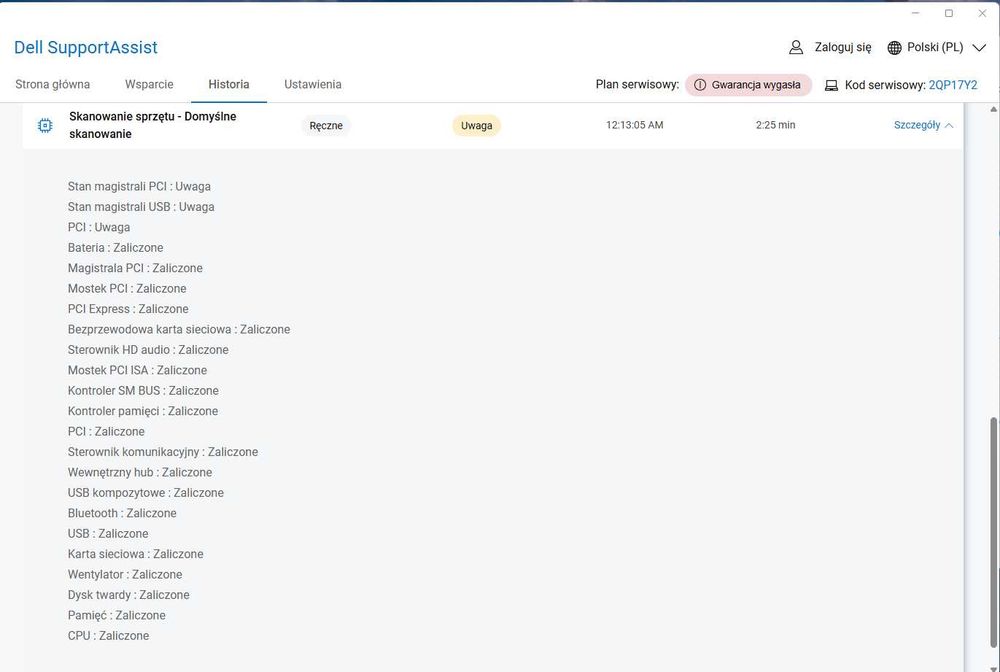Viewport: 1000px width, 672px height.
Task: Click 'CPU : Zaliczone' result
Action: pos(108,635)
